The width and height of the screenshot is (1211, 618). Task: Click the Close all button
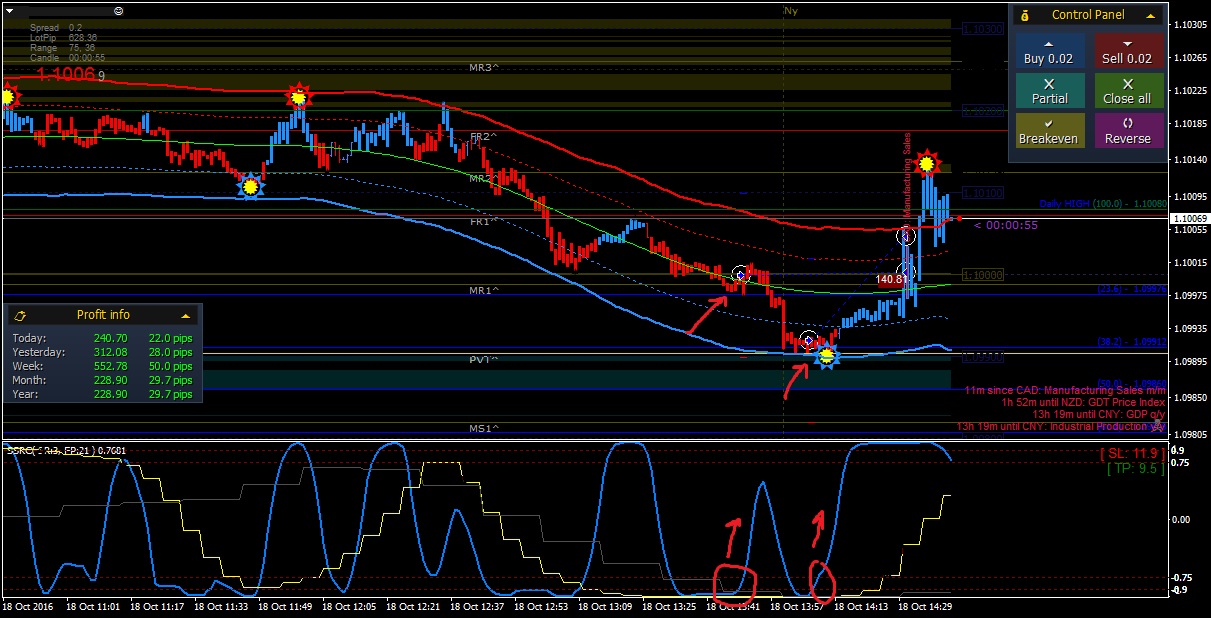point(1127,91)
